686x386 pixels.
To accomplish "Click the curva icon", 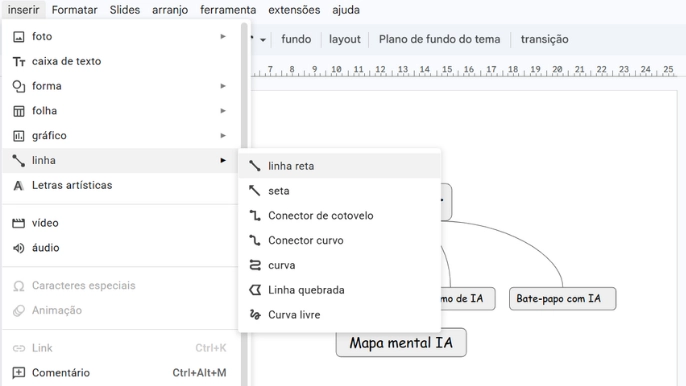I will (255, 265).
